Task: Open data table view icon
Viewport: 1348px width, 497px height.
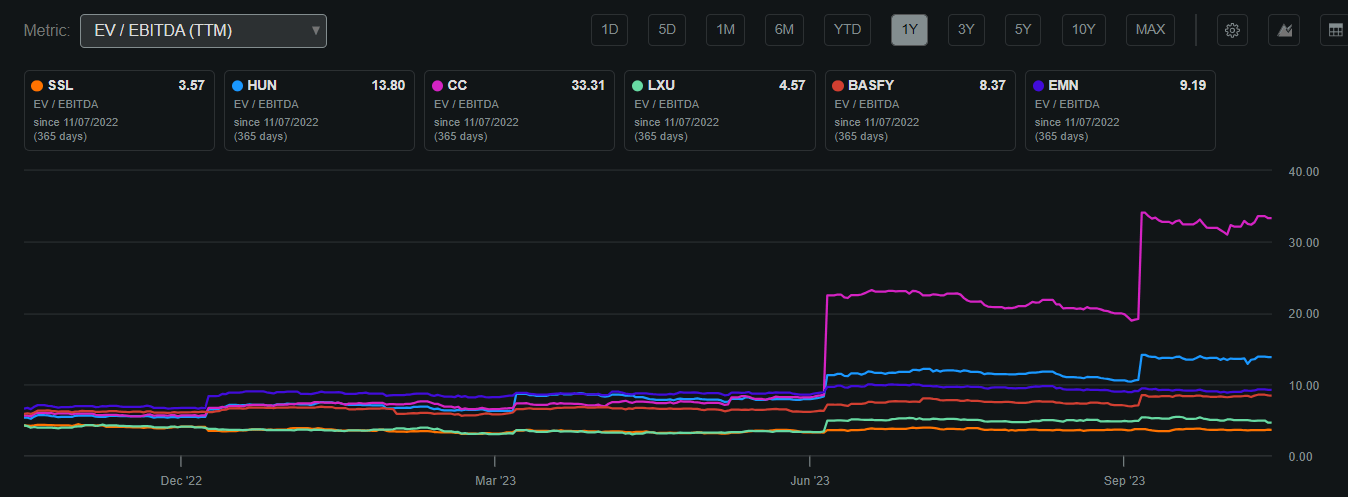Action: (1334, 30)
